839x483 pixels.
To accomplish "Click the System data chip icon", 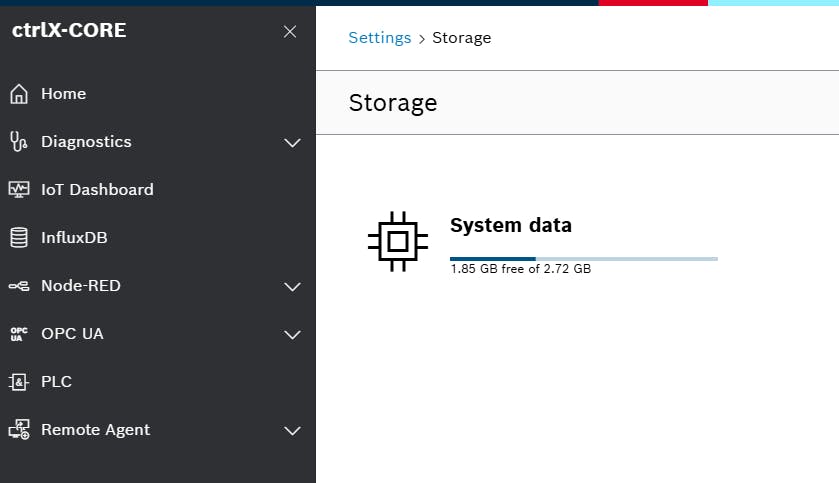I will 397,241.
